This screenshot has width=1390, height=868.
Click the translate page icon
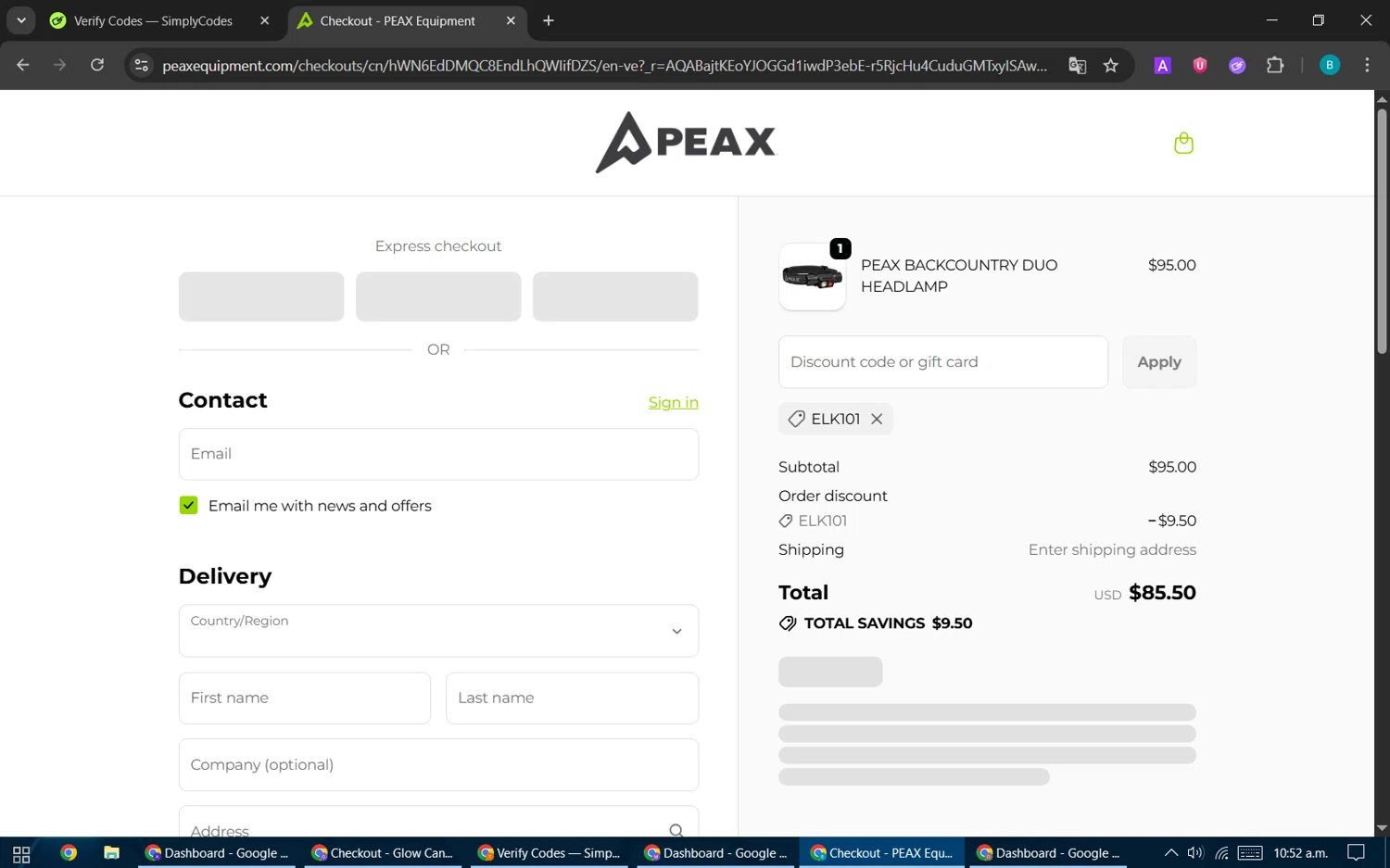pyautogui.click(x=1077, y=65)
